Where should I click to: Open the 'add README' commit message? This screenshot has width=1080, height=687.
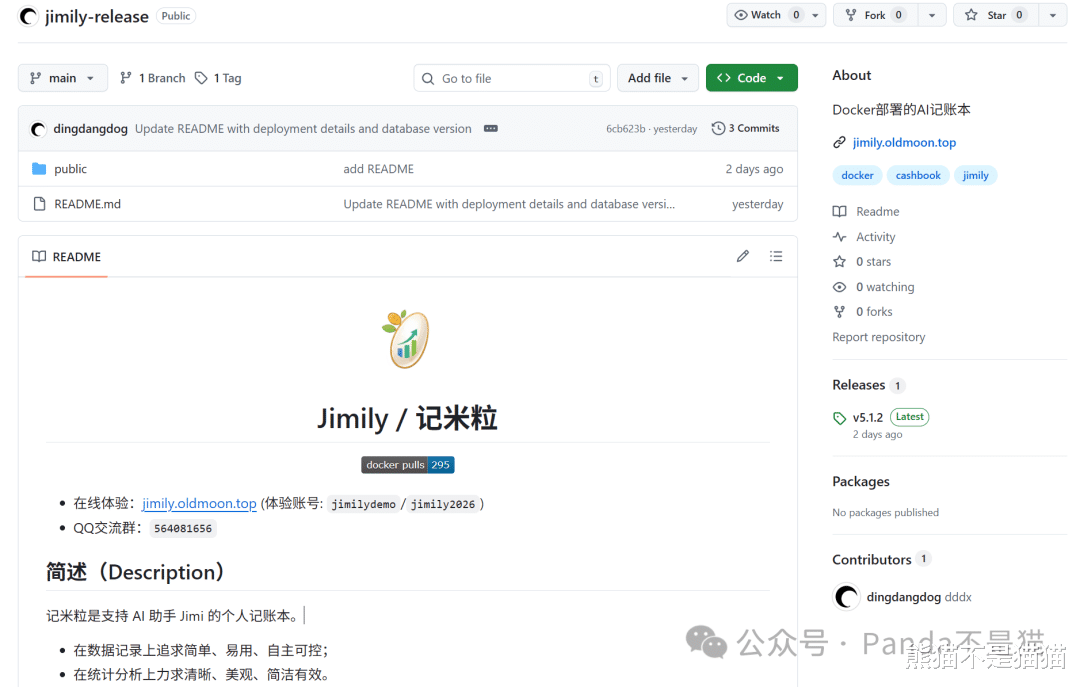pos(378,169)
